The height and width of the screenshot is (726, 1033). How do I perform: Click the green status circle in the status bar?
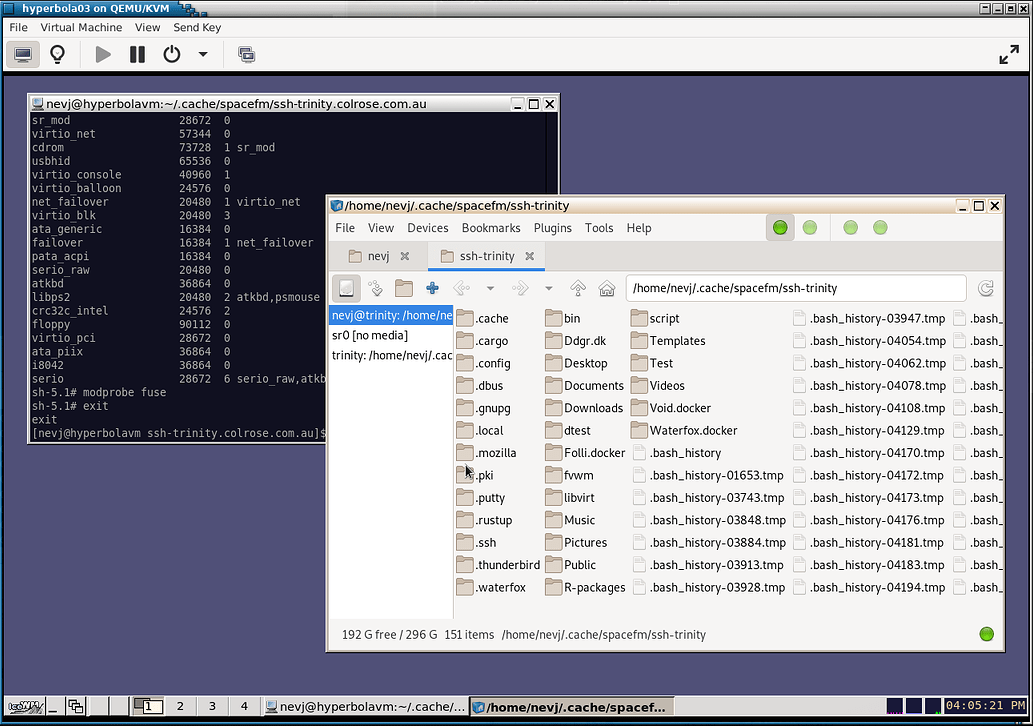[987, 634]
